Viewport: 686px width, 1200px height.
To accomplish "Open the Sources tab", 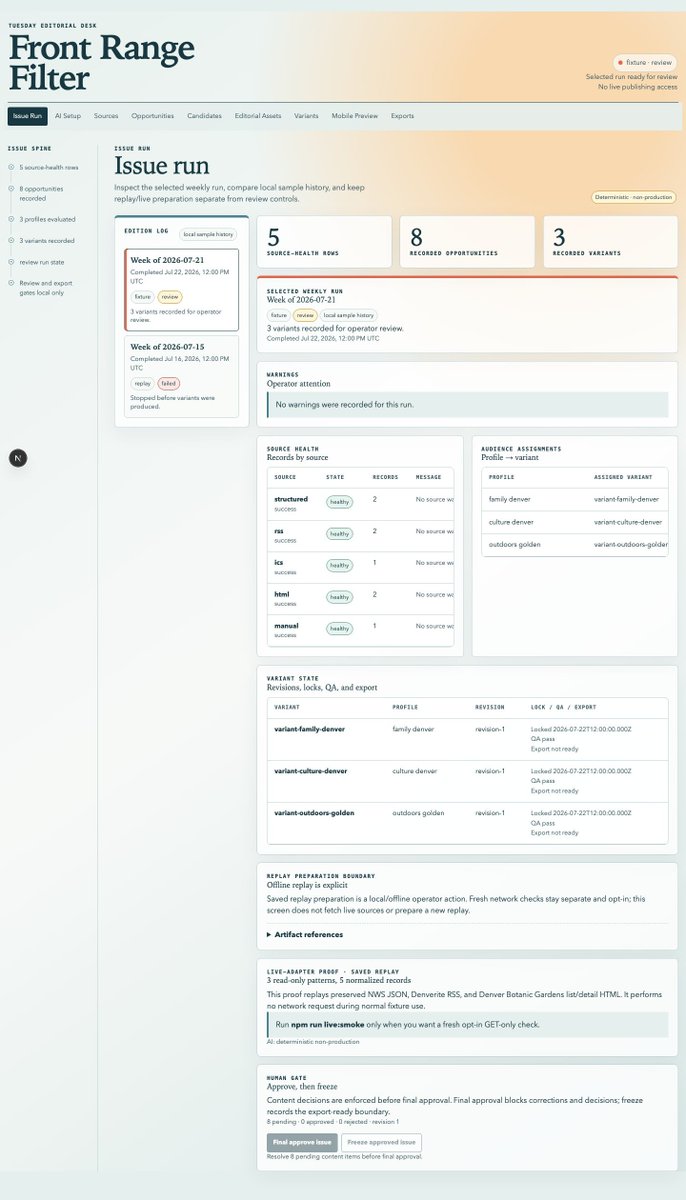I will point(106,116).
